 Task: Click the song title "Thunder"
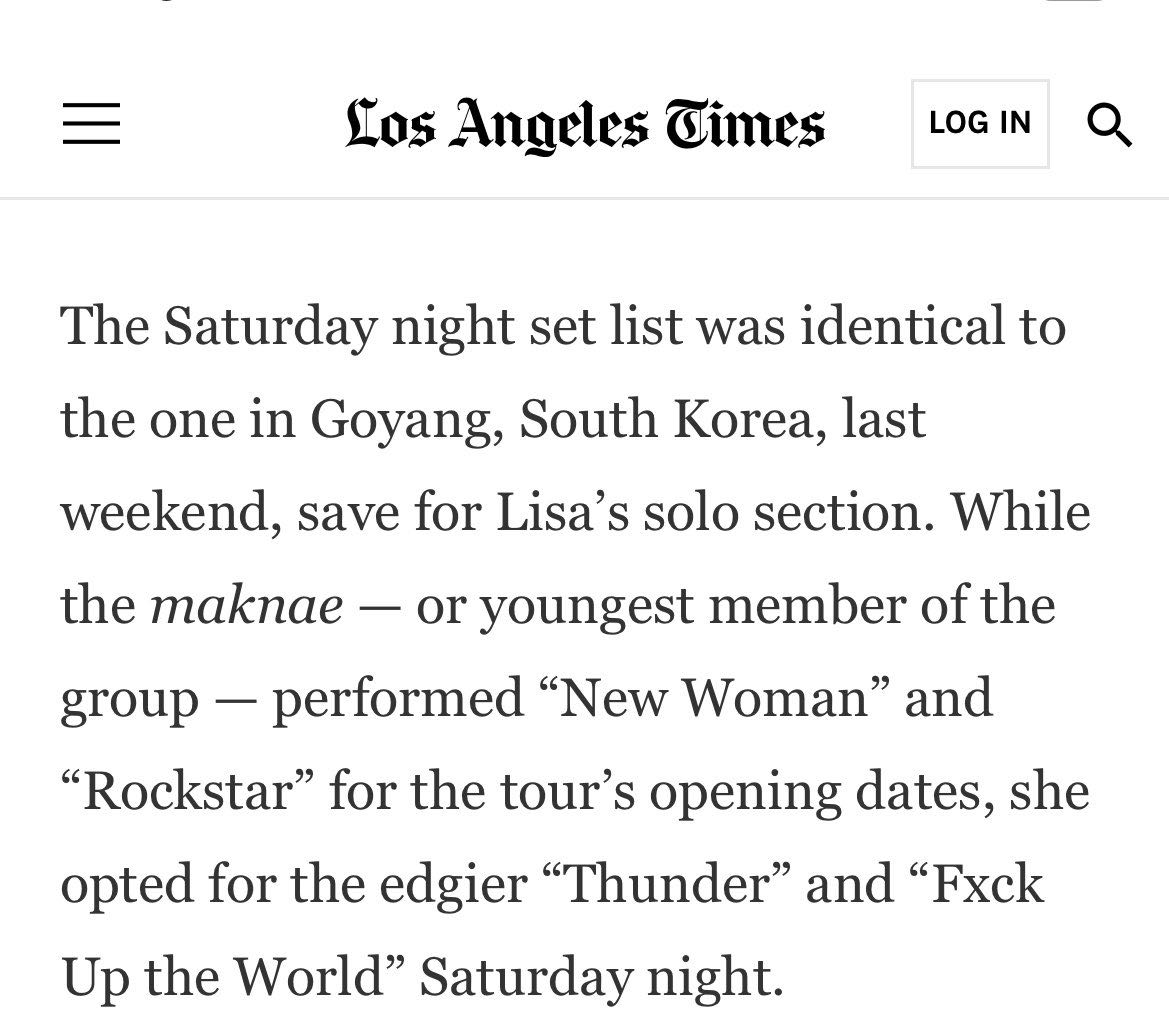[x=668, y=884]
